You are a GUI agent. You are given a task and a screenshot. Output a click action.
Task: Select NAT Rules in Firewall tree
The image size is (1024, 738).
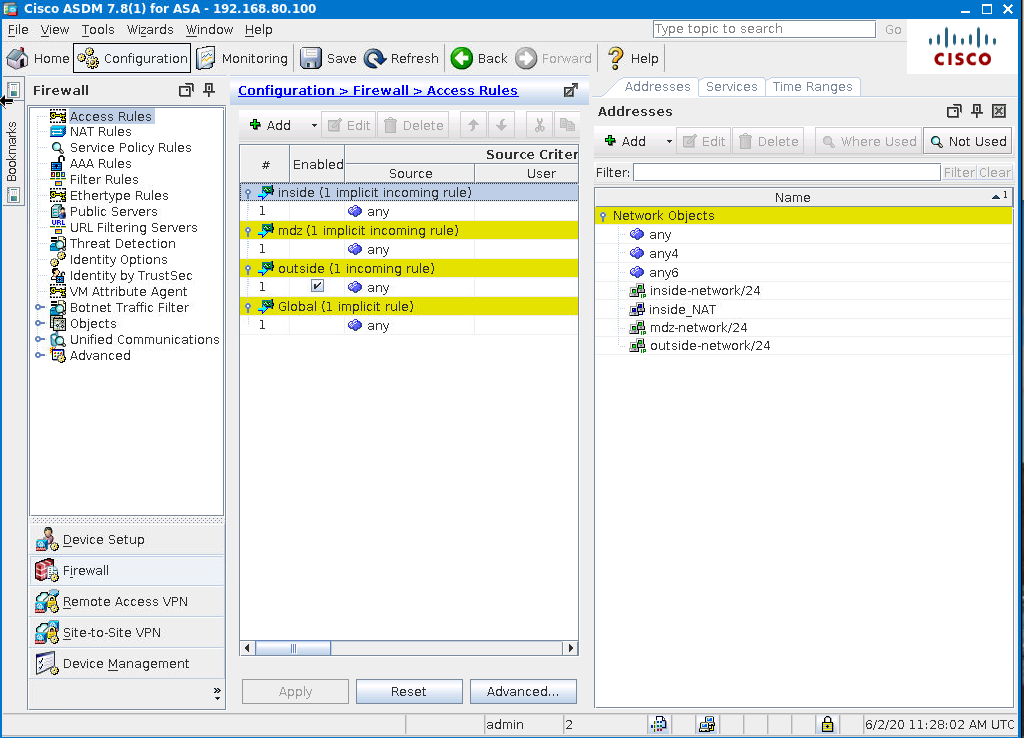(101, 132)
